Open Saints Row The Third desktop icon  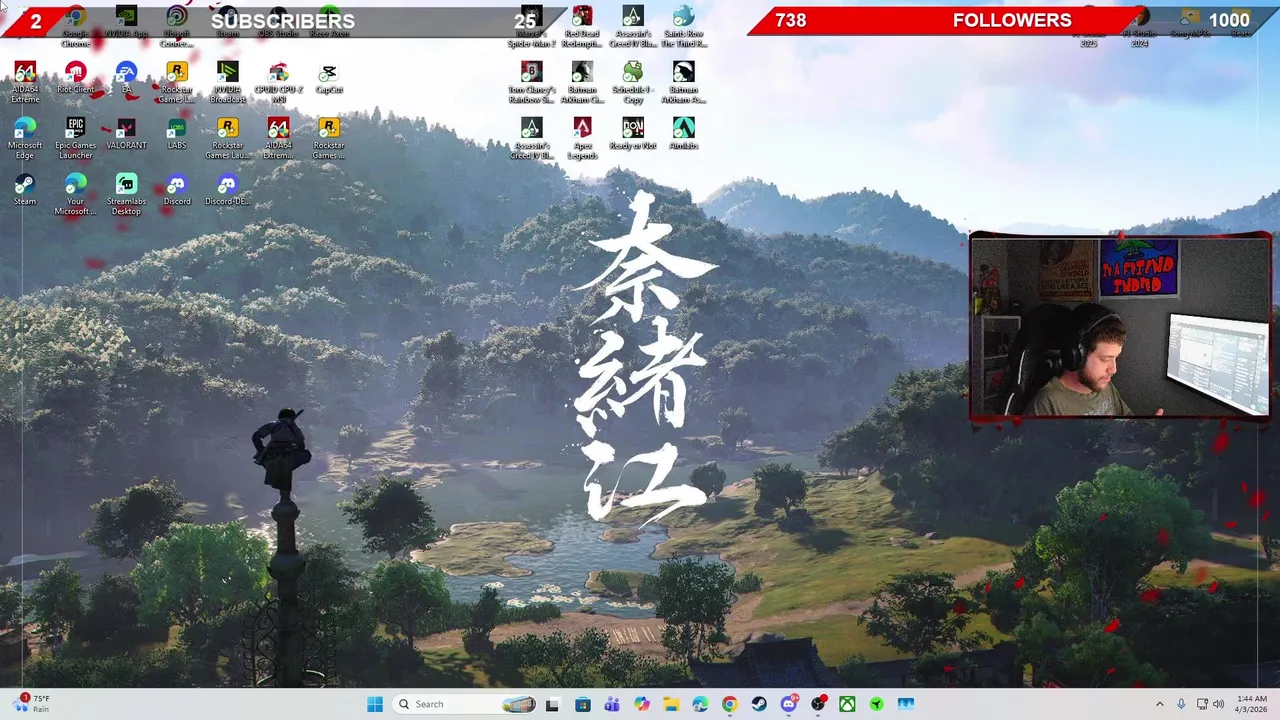pos(683,28)
